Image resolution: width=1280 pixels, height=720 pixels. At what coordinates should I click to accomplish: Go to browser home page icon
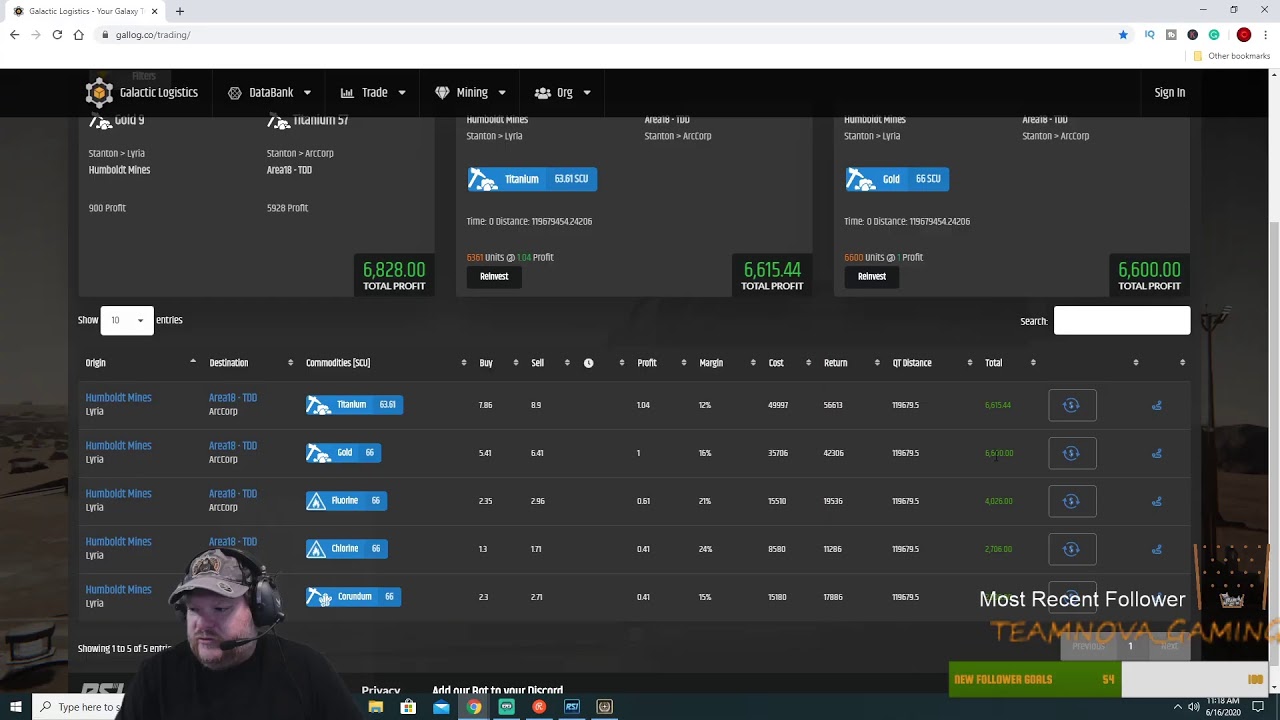coord(78,35)
